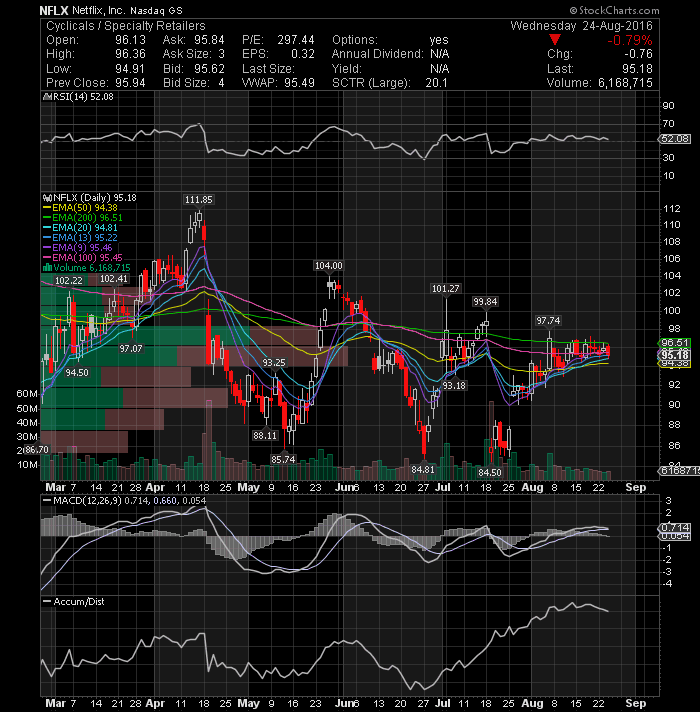Select the EMA(13) 95.22 legend entry
The width and height of the screenshot is (700, 712).
(x=80, y=238)
